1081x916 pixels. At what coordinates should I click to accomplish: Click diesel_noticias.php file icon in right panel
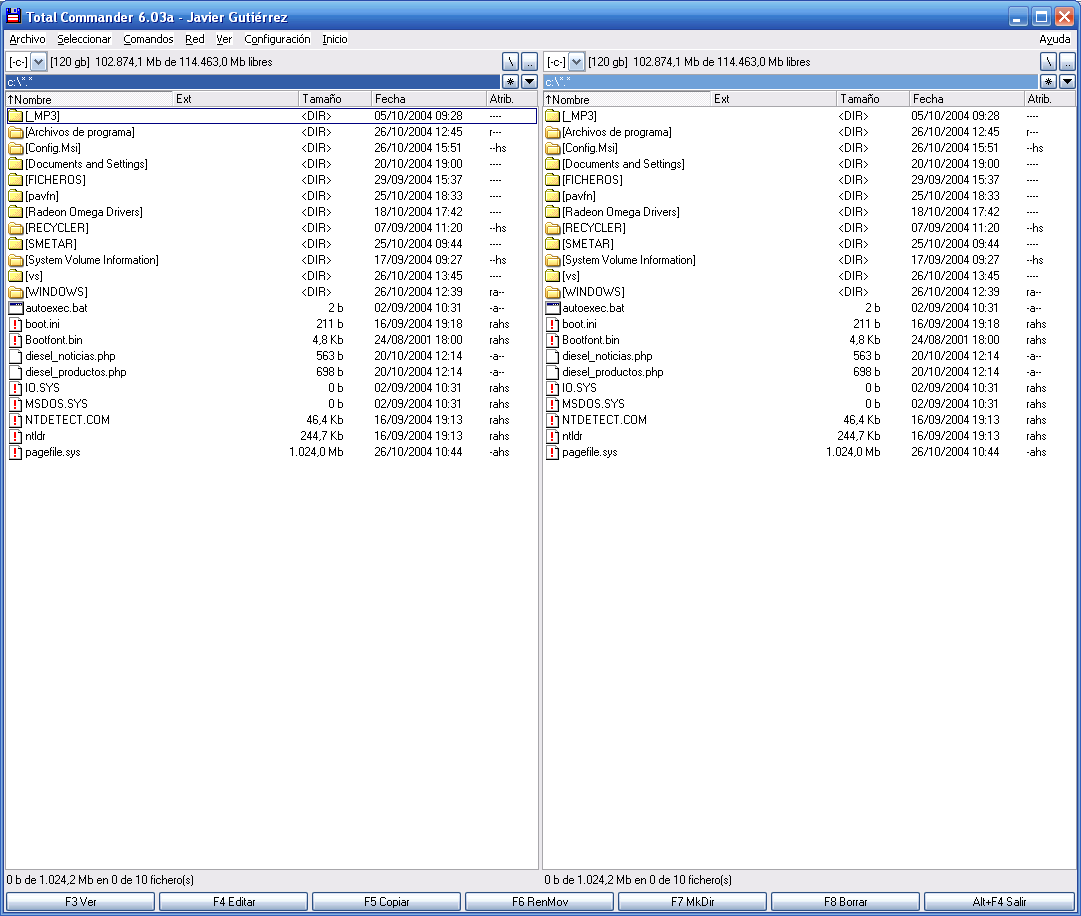553,356
